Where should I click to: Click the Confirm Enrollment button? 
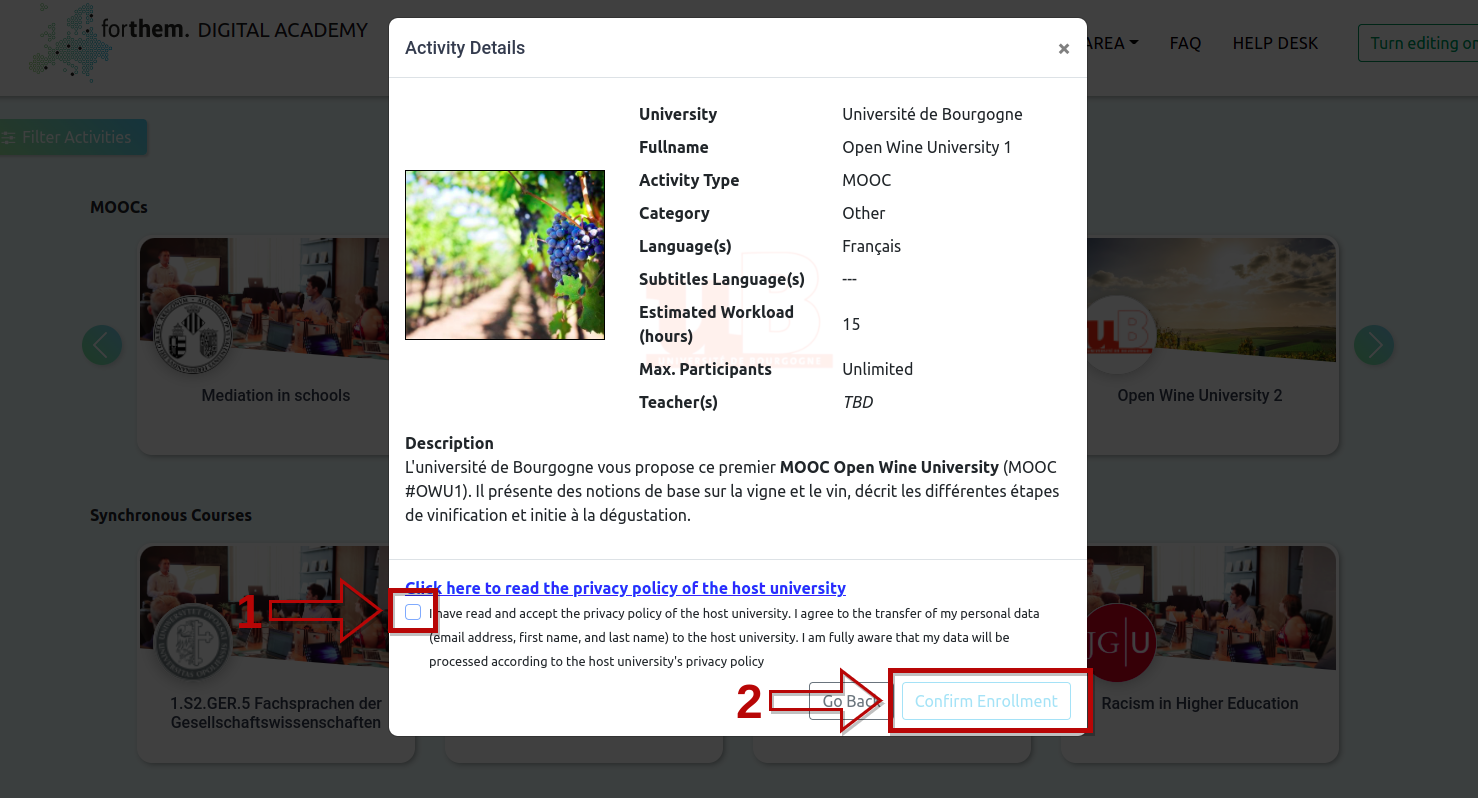pos(986,701)
